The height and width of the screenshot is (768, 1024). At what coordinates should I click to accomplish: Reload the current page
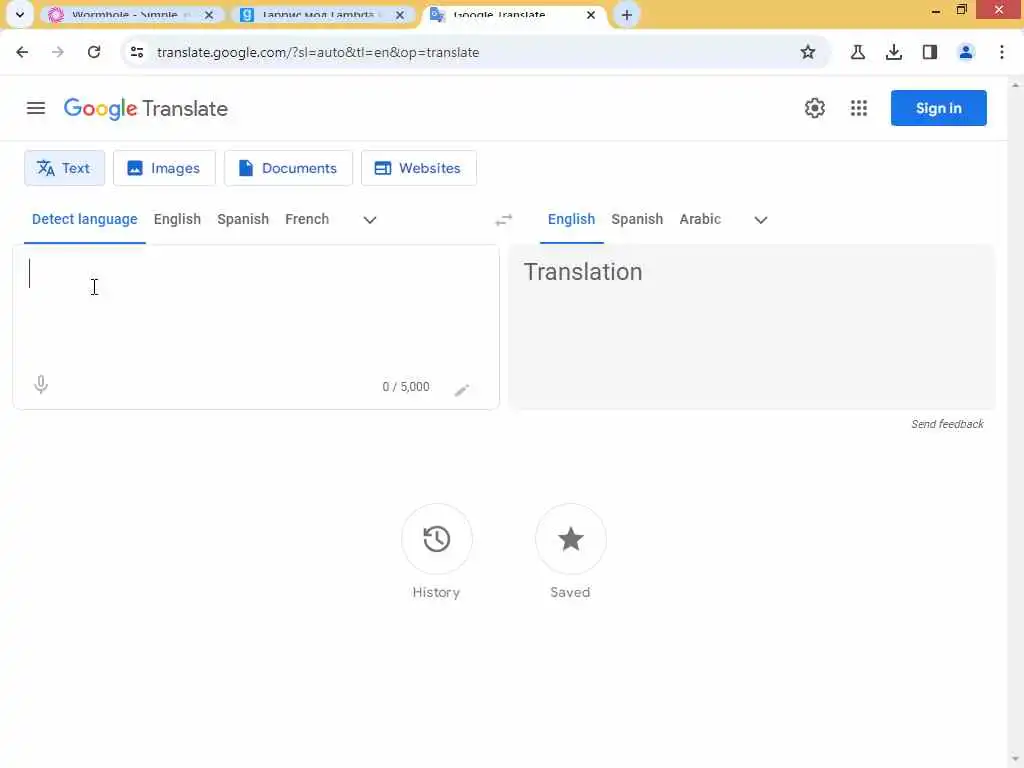click(94, 52)
